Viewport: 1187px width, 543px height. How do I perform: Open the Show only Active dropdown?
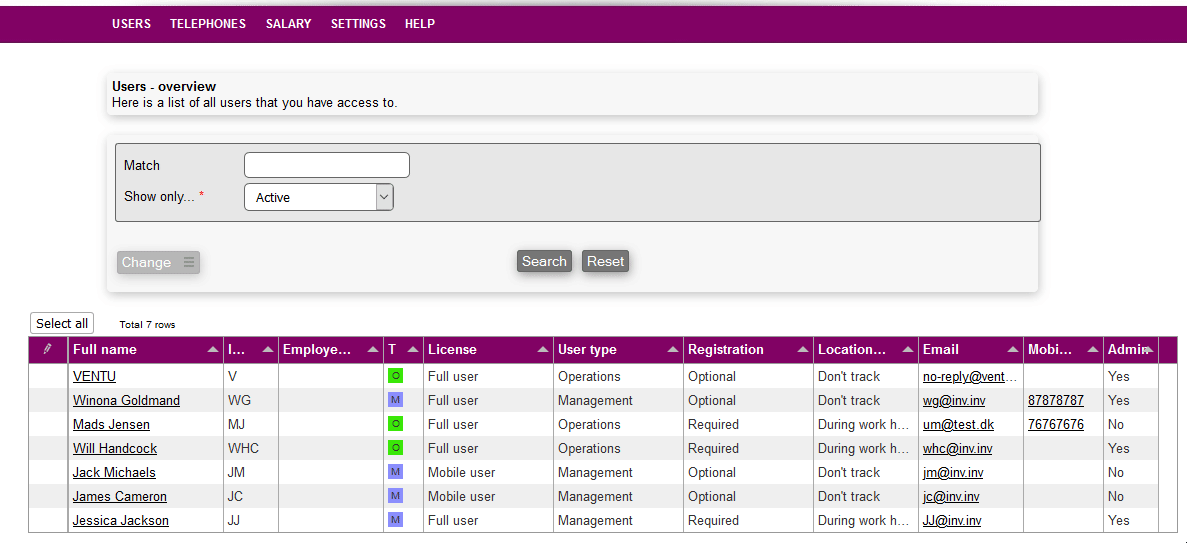point(319,198)
